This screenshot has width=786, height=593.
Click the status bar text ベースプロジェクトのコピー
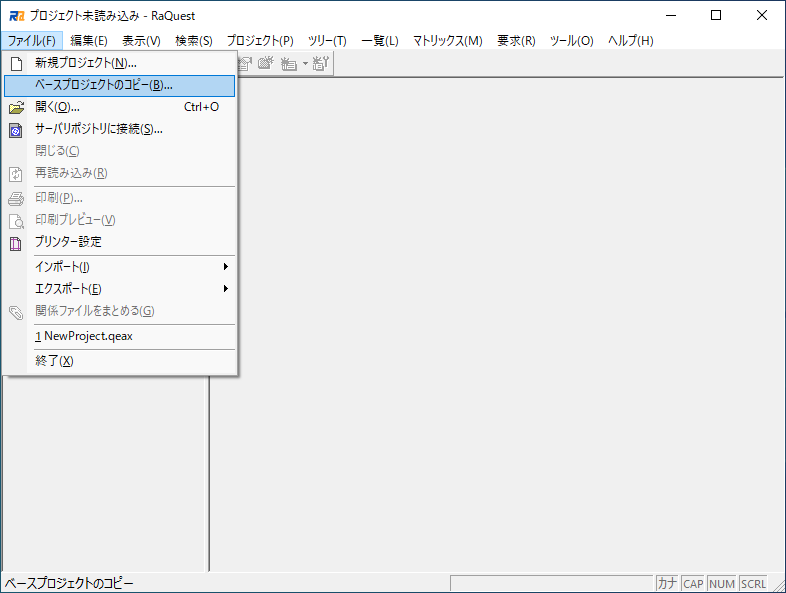[x=69, y=583]
